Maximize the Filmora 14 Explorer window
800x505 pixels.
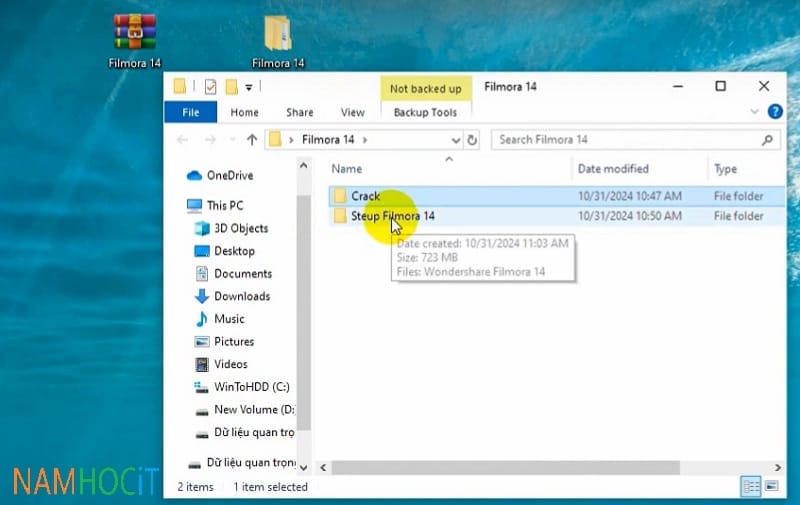pos(720,87)
